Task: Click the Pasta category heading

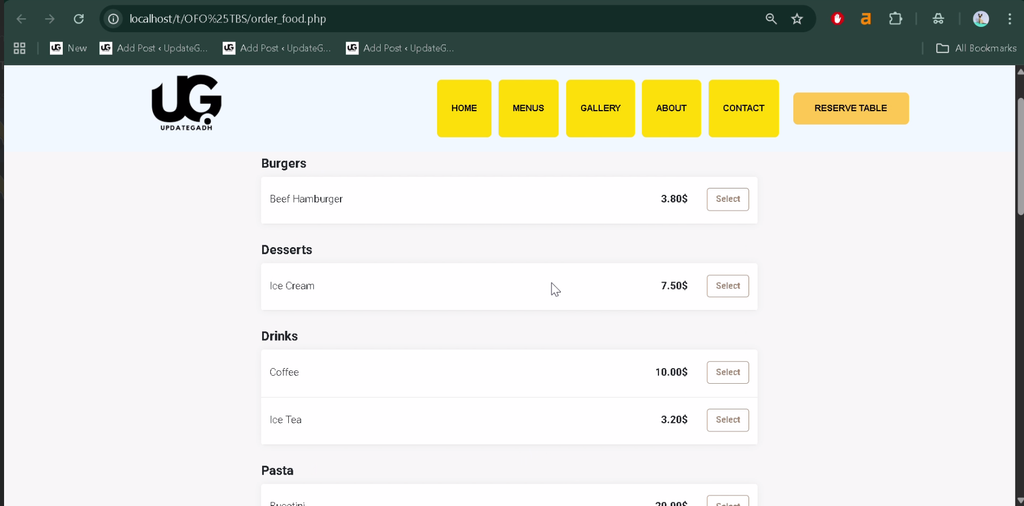Action: (278, 471)
